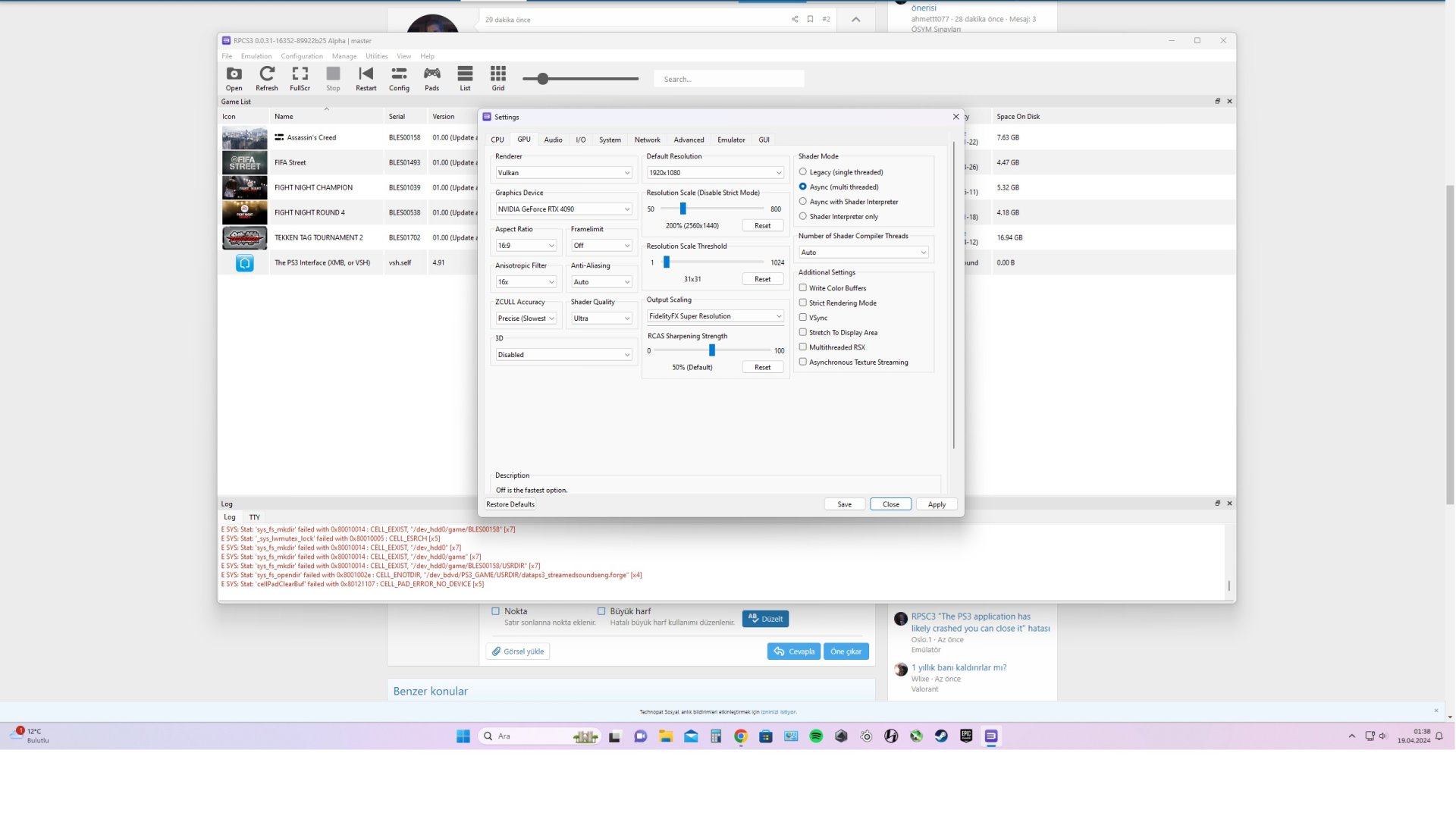The image size is (1456, 819).
Task: Open the Renderer Vulkan dropdown
Action: 563,173
